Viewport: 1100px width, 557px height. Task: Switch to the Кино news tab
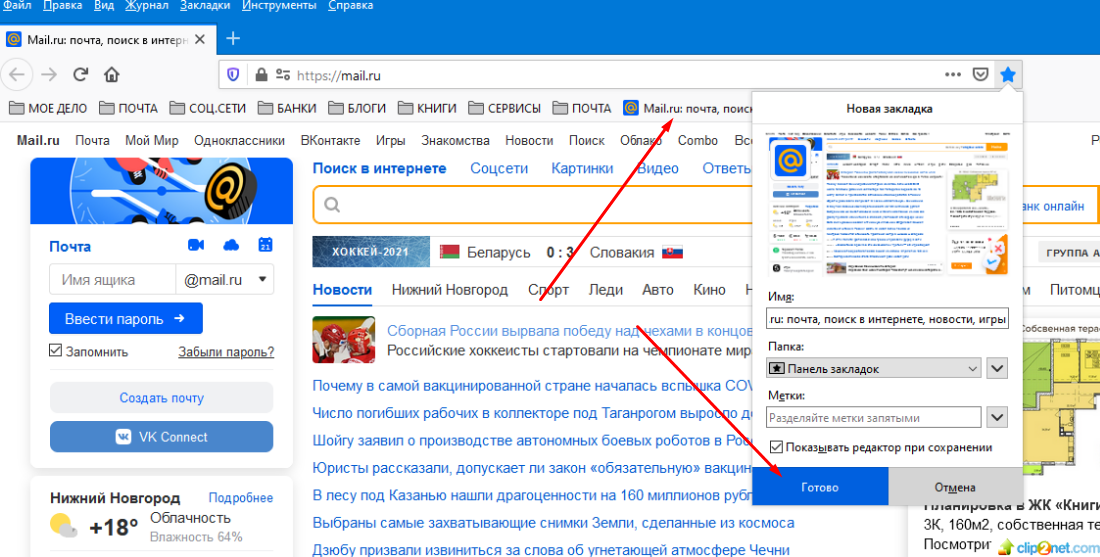(x=709, y=290)
